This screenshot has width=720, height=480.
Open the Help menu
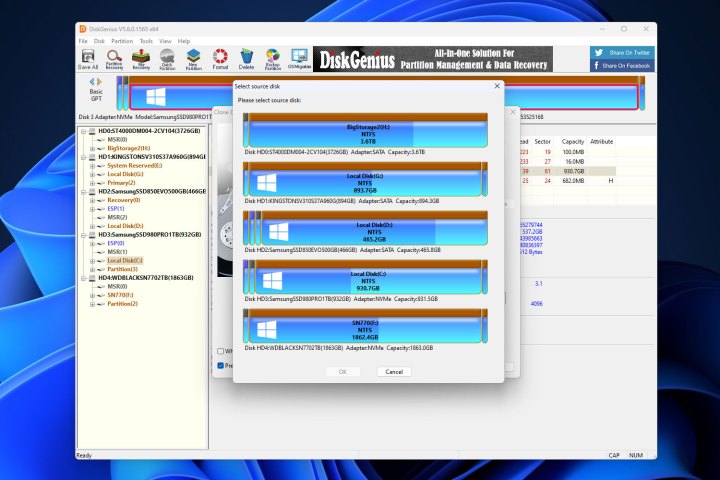[x=184, y=41]
